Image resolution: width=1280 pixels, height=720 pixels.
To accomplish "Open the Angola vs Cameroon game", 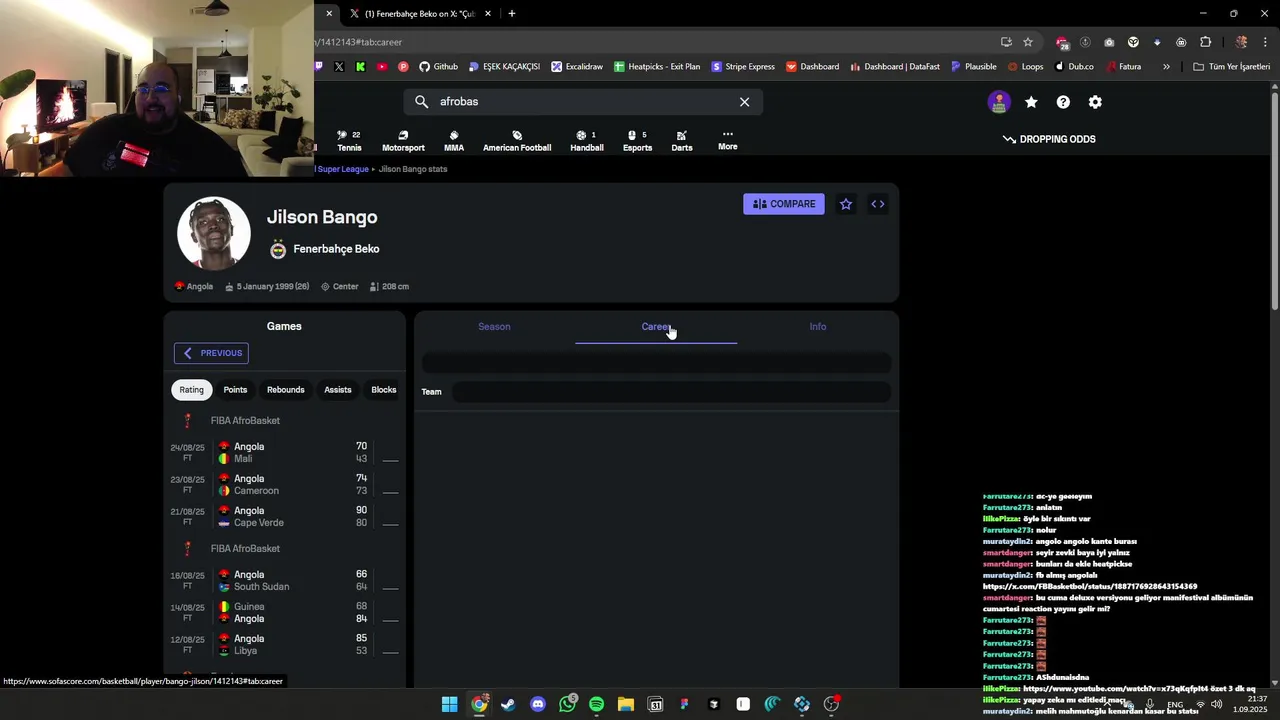I will point(285,485).
